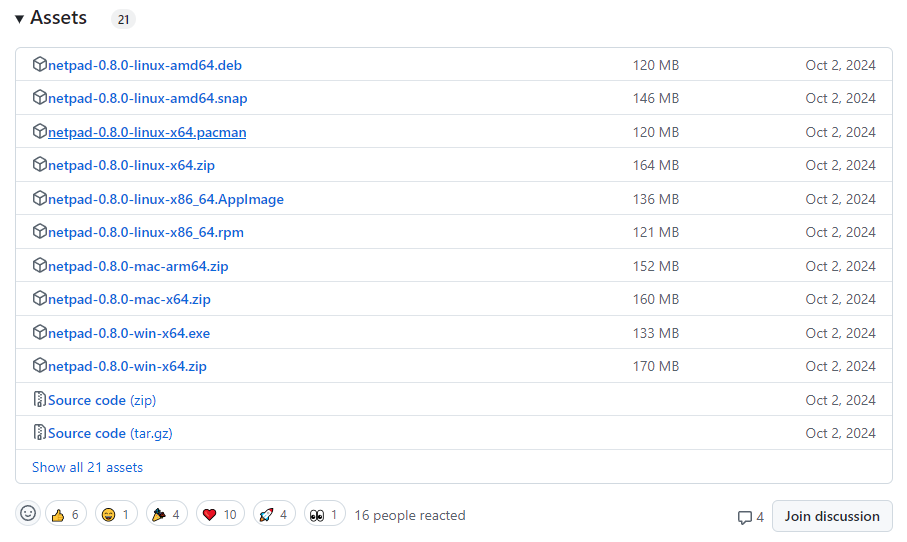This screenshot has width=907, height=542.
Task: Click package icon beside netpad win-x64.zip
Action: [x=39, y=366]
